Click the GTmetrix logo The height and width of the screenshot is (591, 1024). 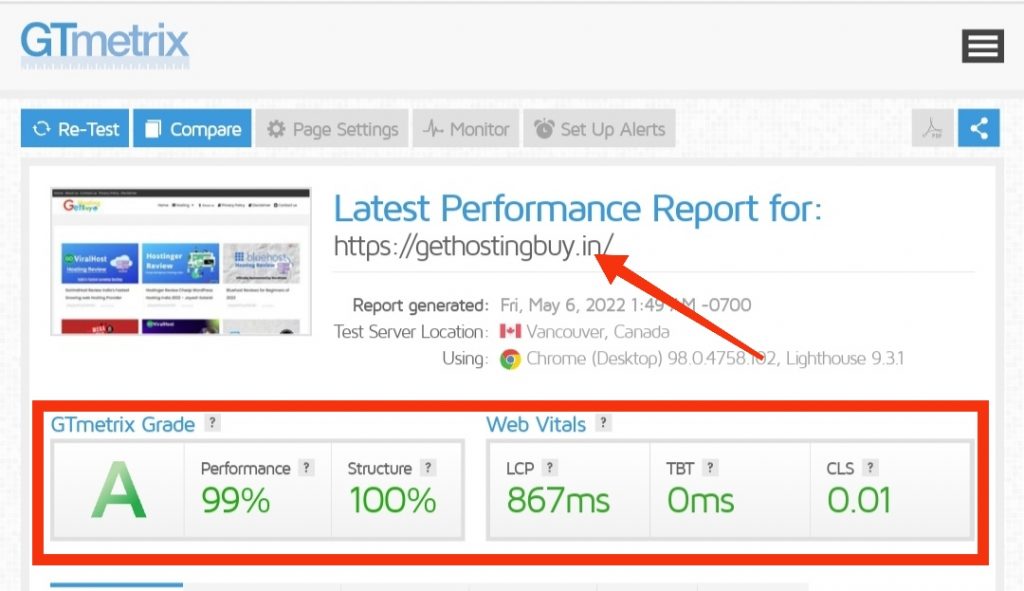click(x=104, y=45)
